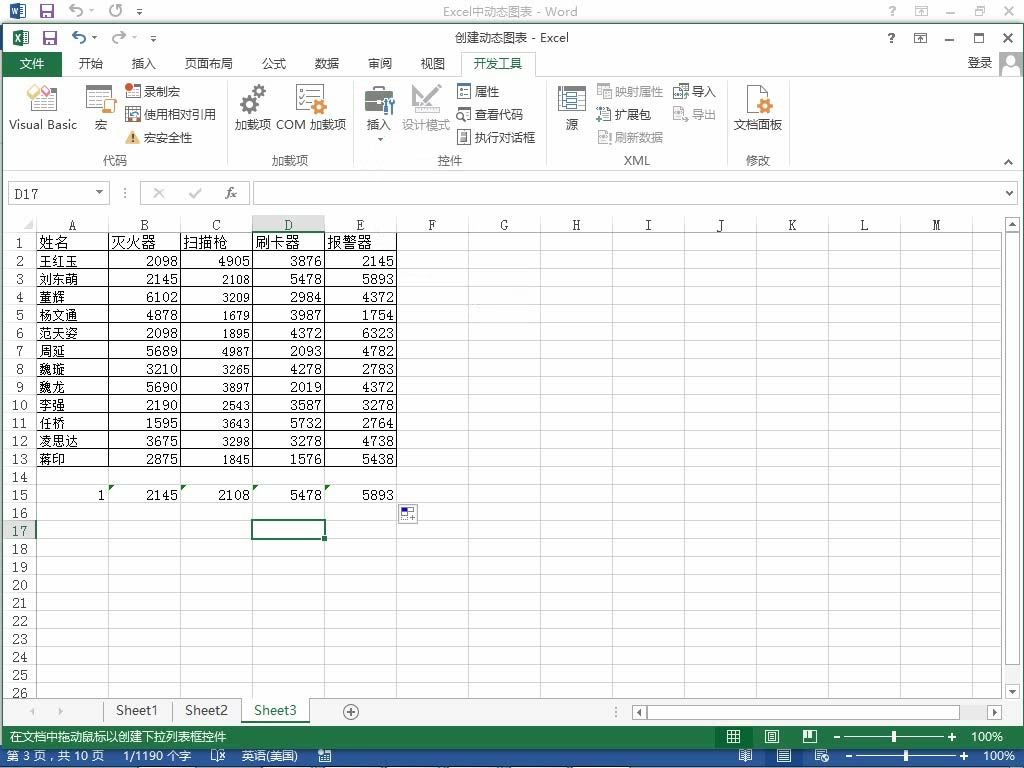The image size is (1024, 768).
Task: Select header cell 灭火器
Action: [144, 242]
